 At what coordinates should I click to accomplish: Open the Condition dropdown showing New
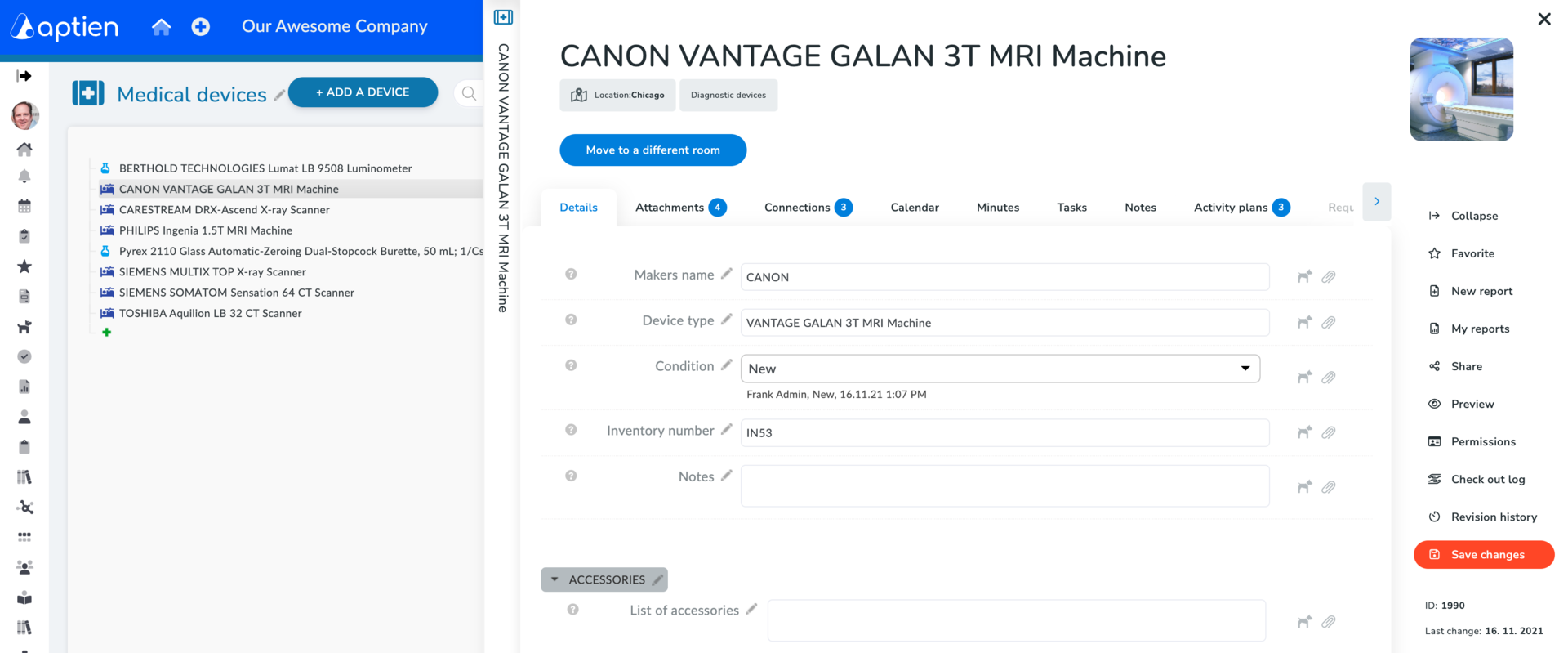tap(1000, 369)
